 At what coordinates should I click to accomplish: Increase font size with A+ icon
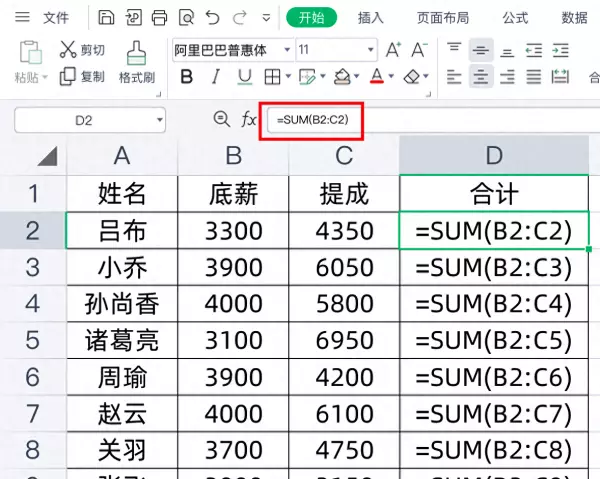pyautogui.click(x=393, y=50)
